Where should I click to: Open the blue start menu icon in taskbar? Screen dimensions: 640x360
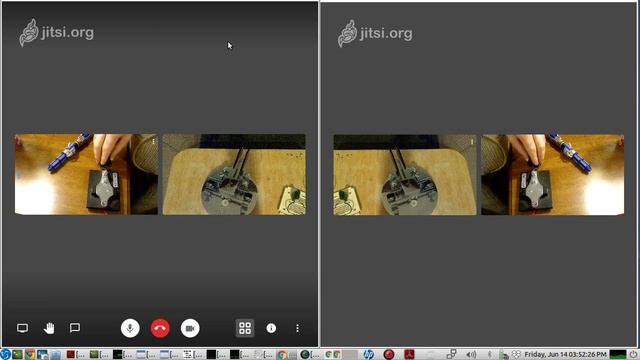click(x=5, y=354)
